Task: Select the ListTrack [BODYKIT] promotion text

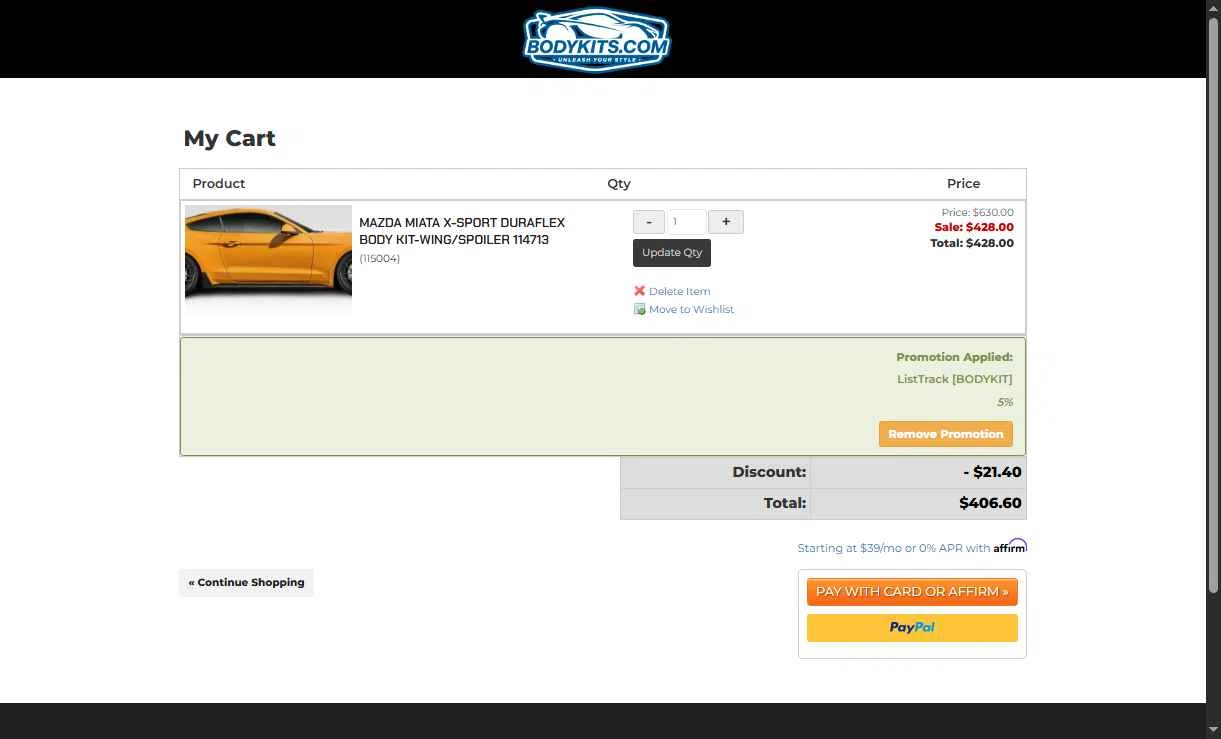Action: pyautogui.click(x=955, y=379)
